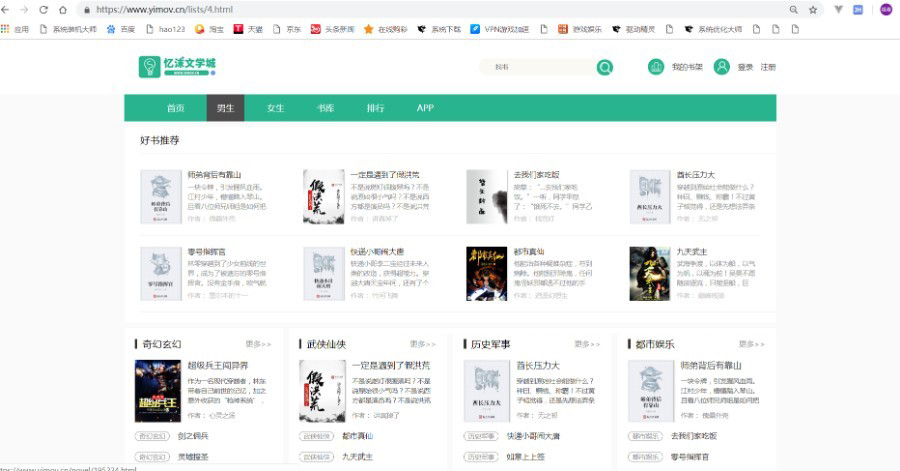The height and width of the screenshot is (471, 900).
Task: Select the 书库 navigation tab
Action: coord(325,108)
